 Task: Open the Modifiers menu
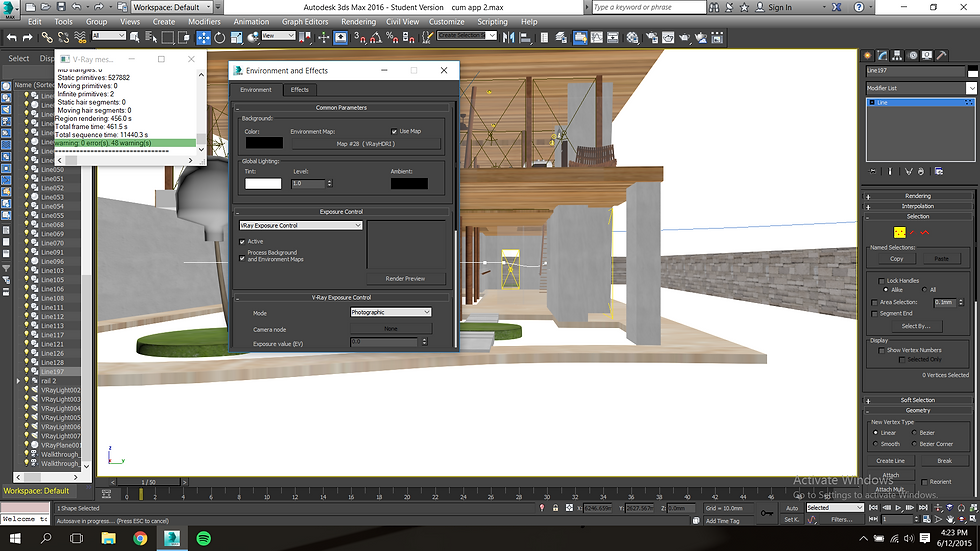pos(204,21)
